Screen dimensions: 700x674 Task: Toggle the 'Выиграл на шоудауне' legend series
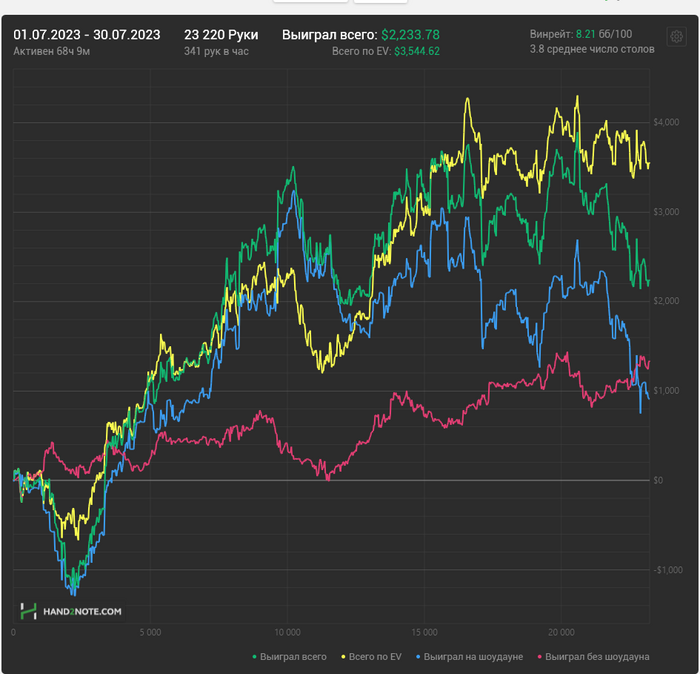click(470, 657)
